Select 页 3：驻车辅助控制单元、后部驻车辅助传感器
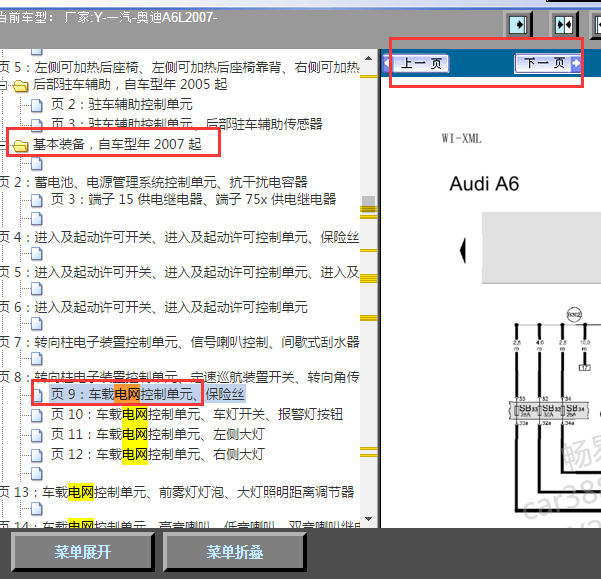This screenshot has height=579, width=601. (187, 124)
